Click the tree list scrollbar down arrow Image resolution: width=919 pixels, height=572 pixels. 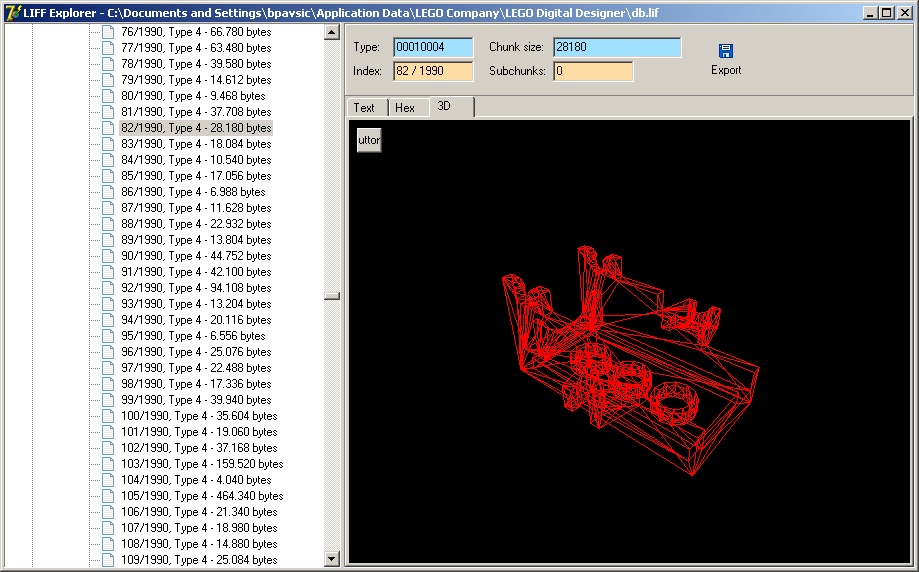coord(332,558)
